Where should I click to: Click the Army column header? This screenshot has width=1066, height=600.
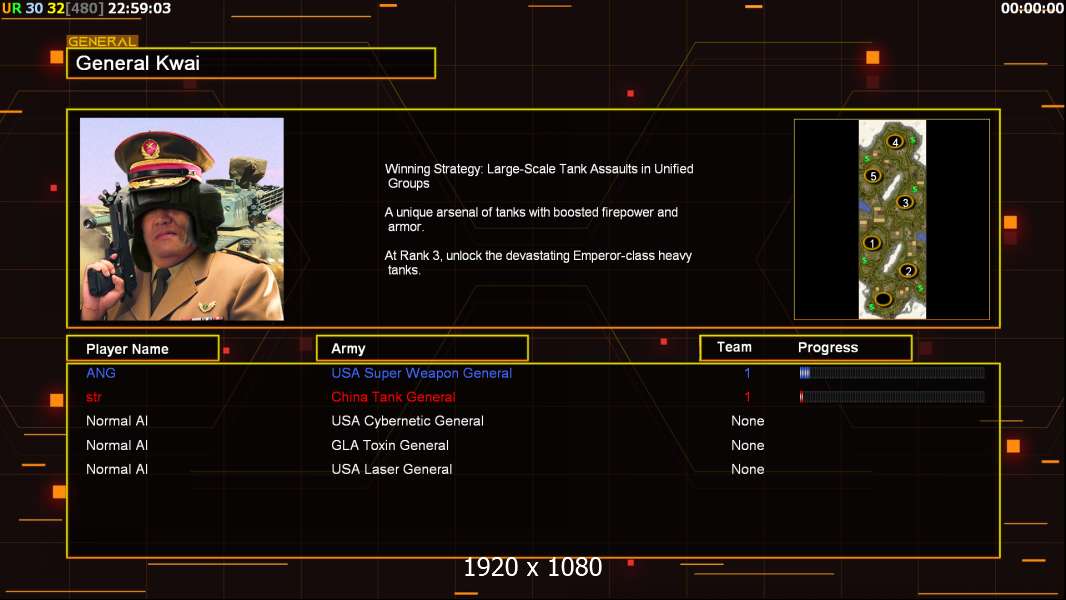click(422, 349)
